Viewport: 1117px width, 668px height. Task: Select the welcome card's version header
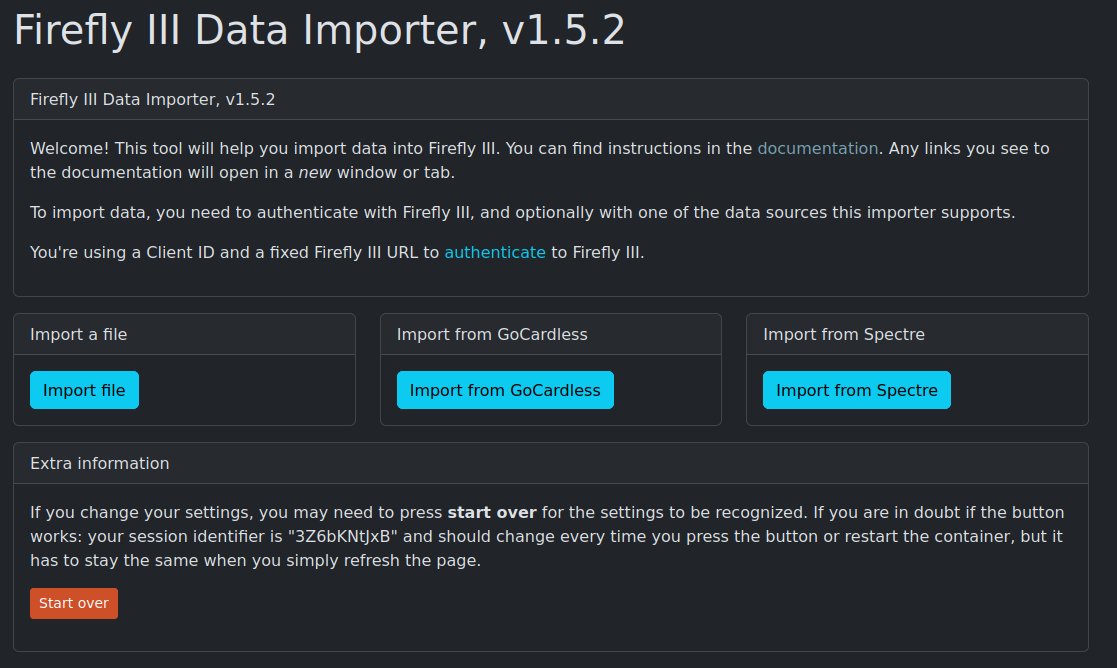[x=153, y=99]
